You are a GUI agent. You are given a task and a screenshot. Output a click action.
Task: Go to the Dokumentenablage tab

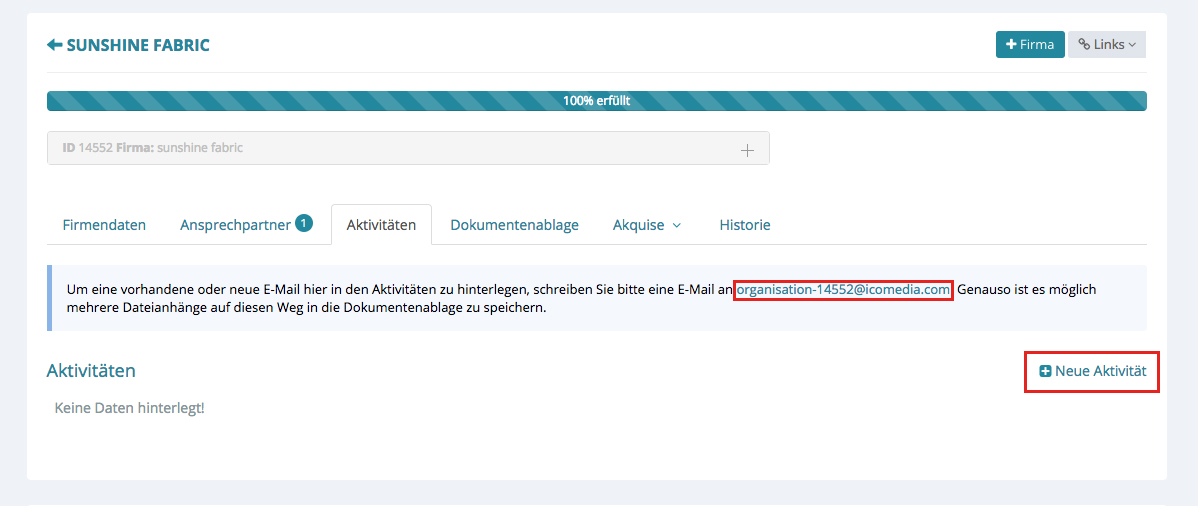514,225
